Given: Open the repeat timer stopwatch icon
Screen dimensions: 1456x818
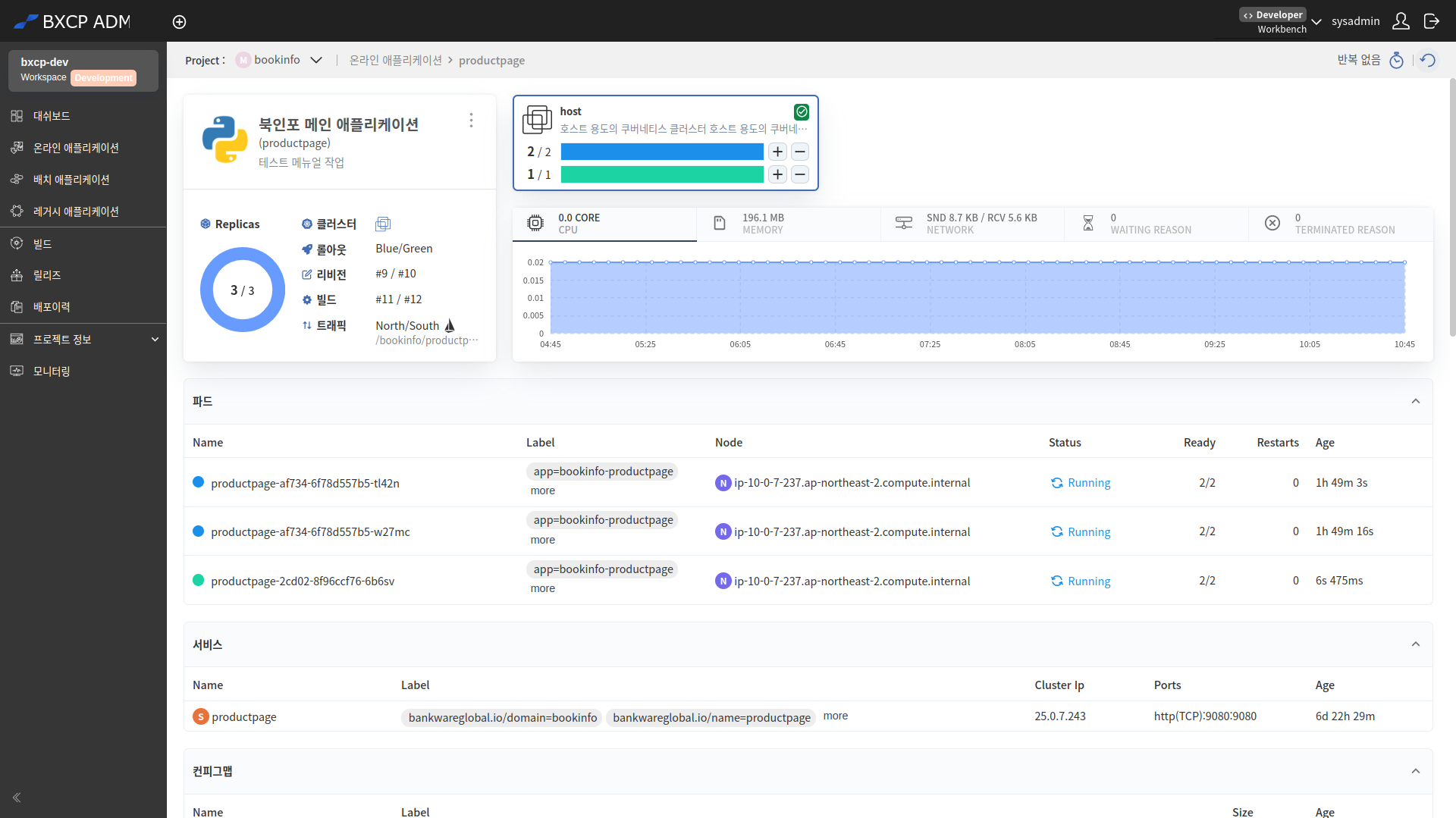Looking at the screenshot, I should point(1396,60).
